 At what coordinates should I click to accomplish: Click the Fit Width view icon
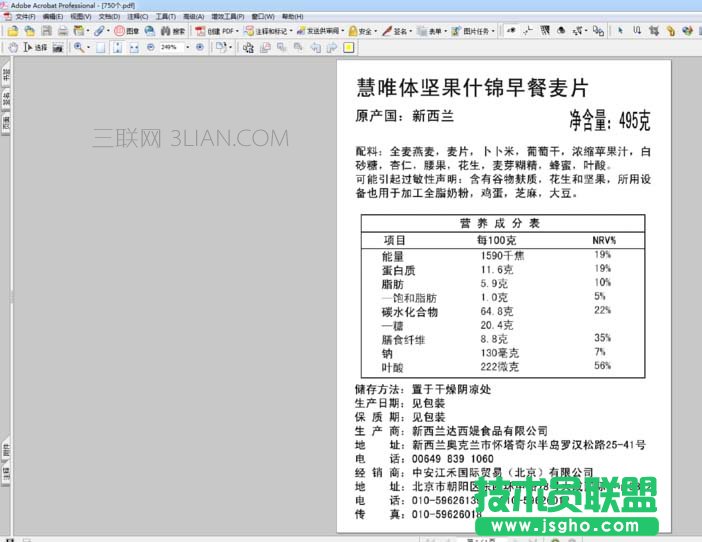click(x=134, y=47)
